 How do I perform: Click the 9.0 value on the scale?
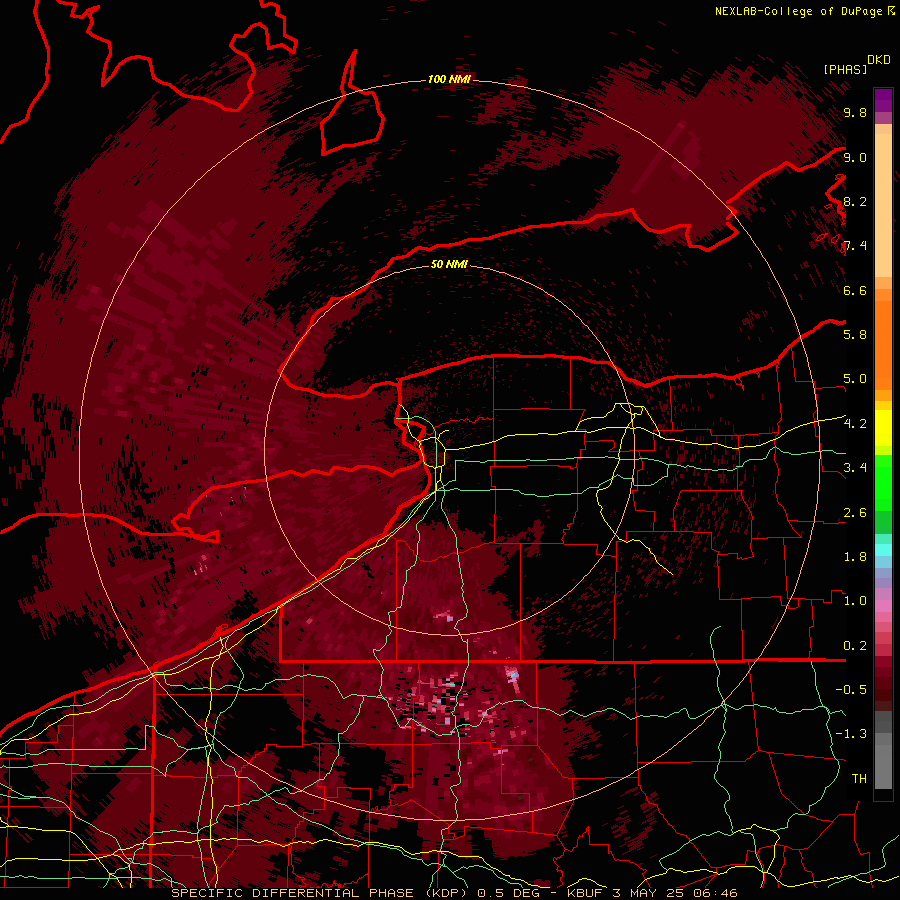[x=855, y=158]
